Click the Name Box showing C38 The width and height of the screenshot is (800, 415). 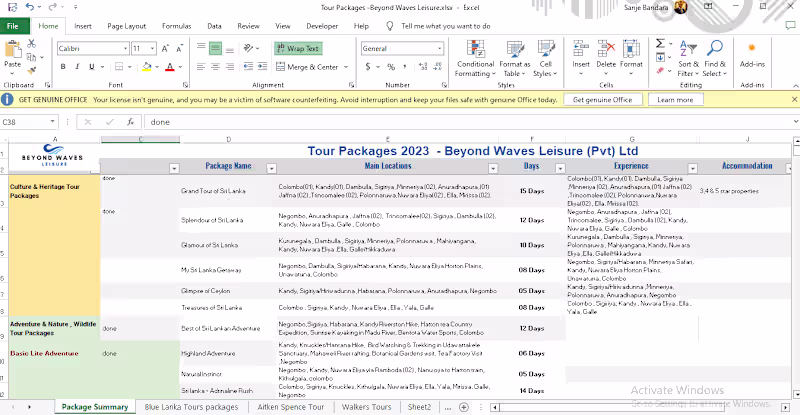pyautogui.click(x=26, y=122)
